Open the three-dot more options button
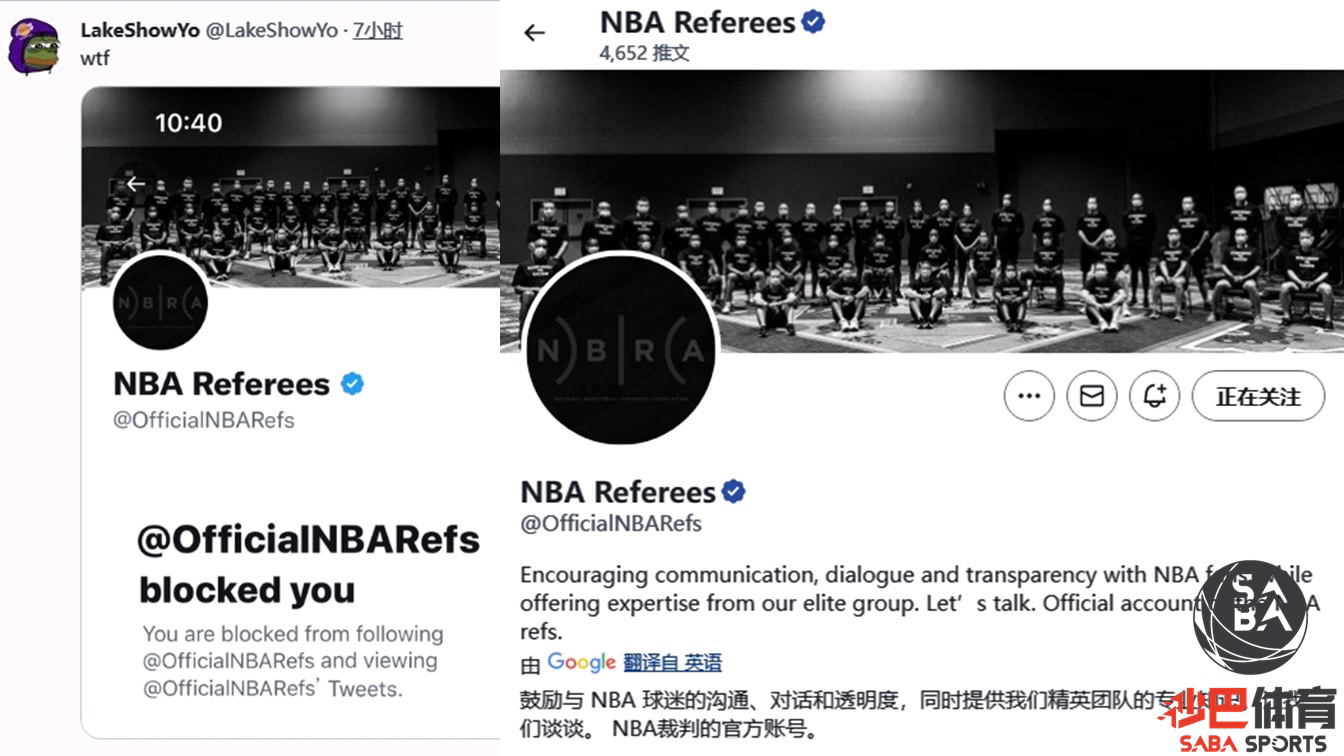Viewport: 1344px width, 756px height. [x=1029, y=397]
